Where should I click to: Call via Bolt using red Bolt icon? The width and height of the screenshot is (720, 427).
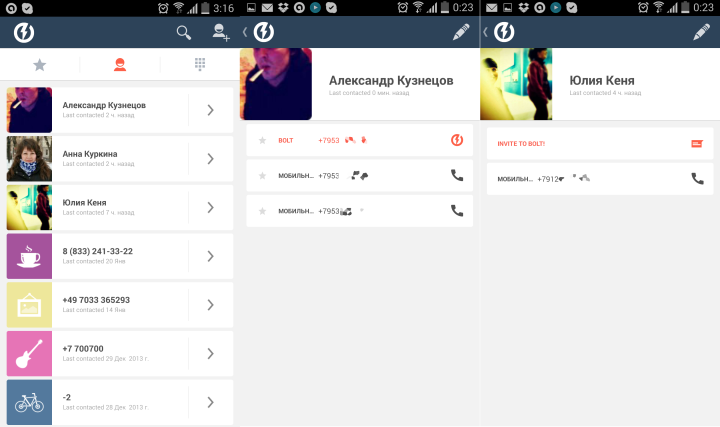click(x=457, y=140)
